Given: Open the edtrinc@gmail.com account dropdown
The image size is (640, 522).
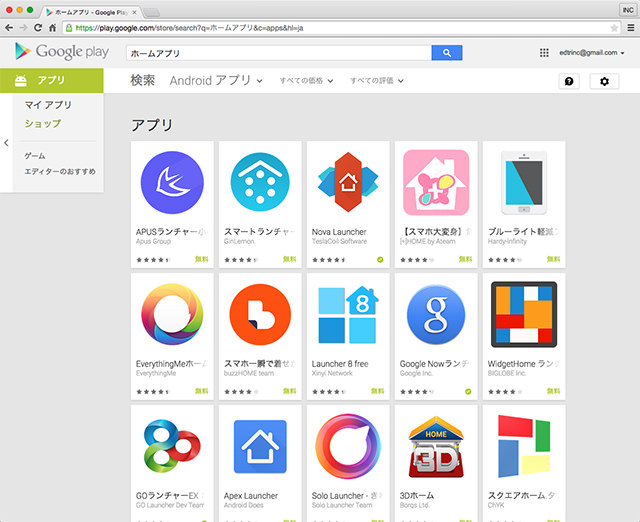Looking at the screenshot, I should pyautogui.click(x=592, y=53).
